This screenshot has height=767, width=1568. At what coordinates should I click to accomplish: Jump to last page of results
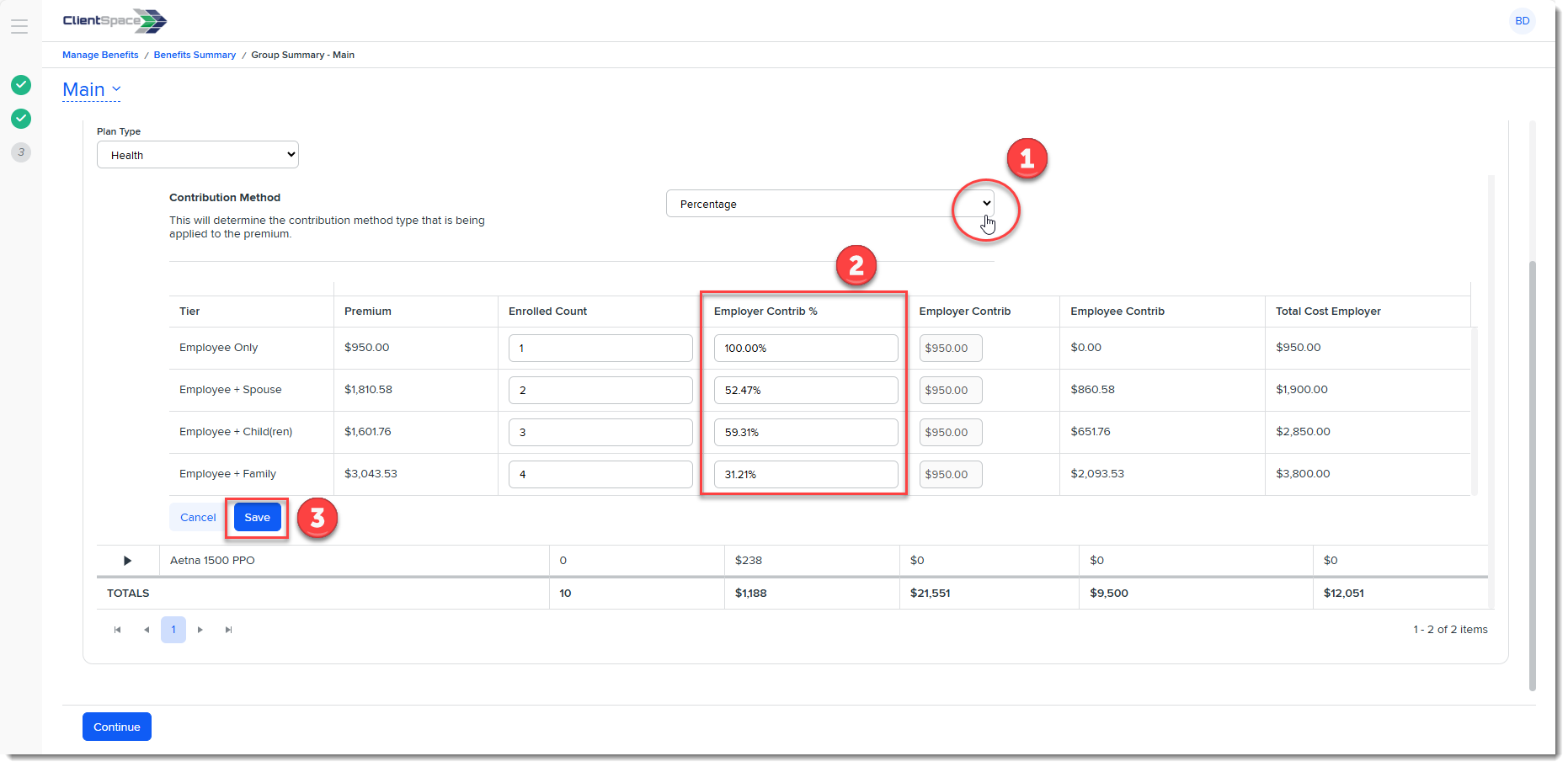pyautogui.click(x=228, y=630)
